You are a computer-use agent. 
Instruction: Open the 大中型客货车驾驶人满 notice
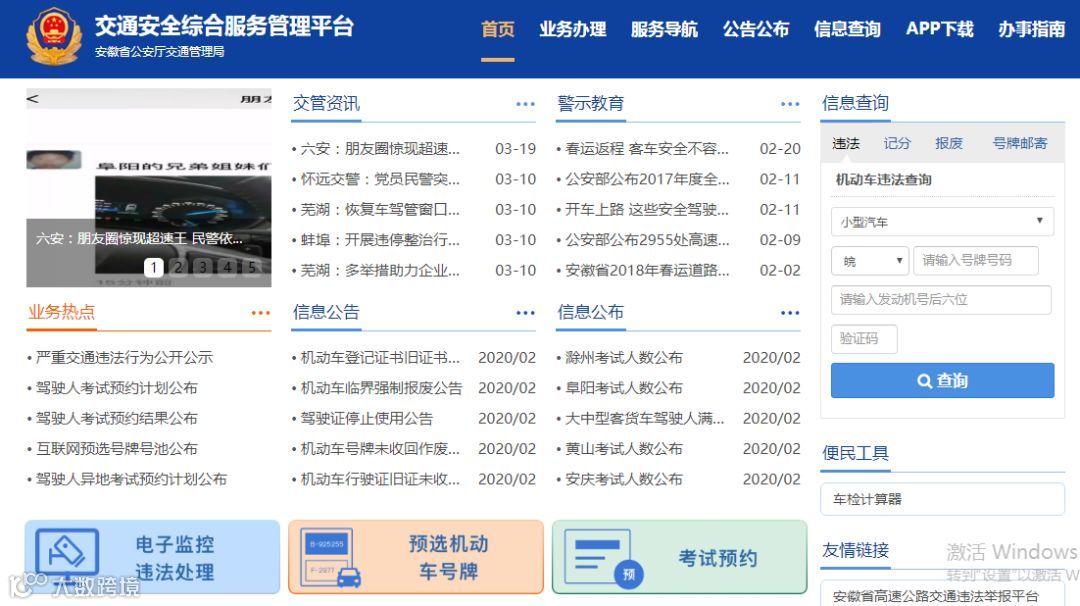point(645,418)
